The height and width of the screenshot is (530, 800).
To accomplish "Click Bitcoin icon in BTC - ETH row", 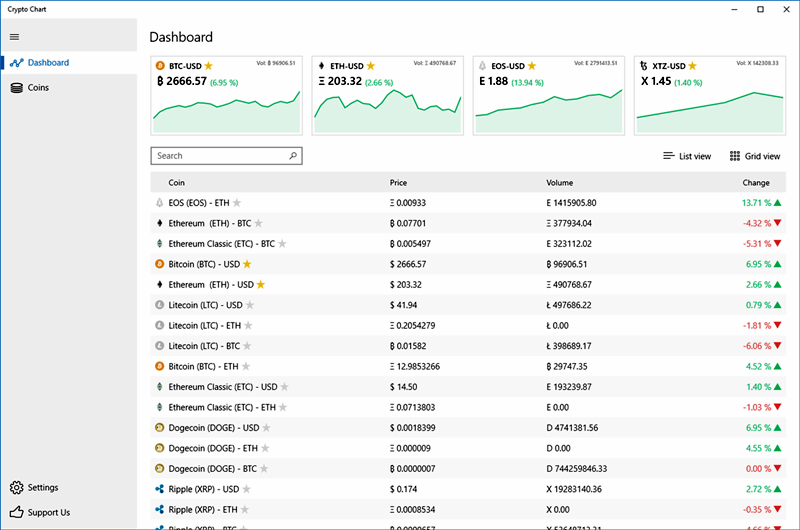I will tap(159, 366).
